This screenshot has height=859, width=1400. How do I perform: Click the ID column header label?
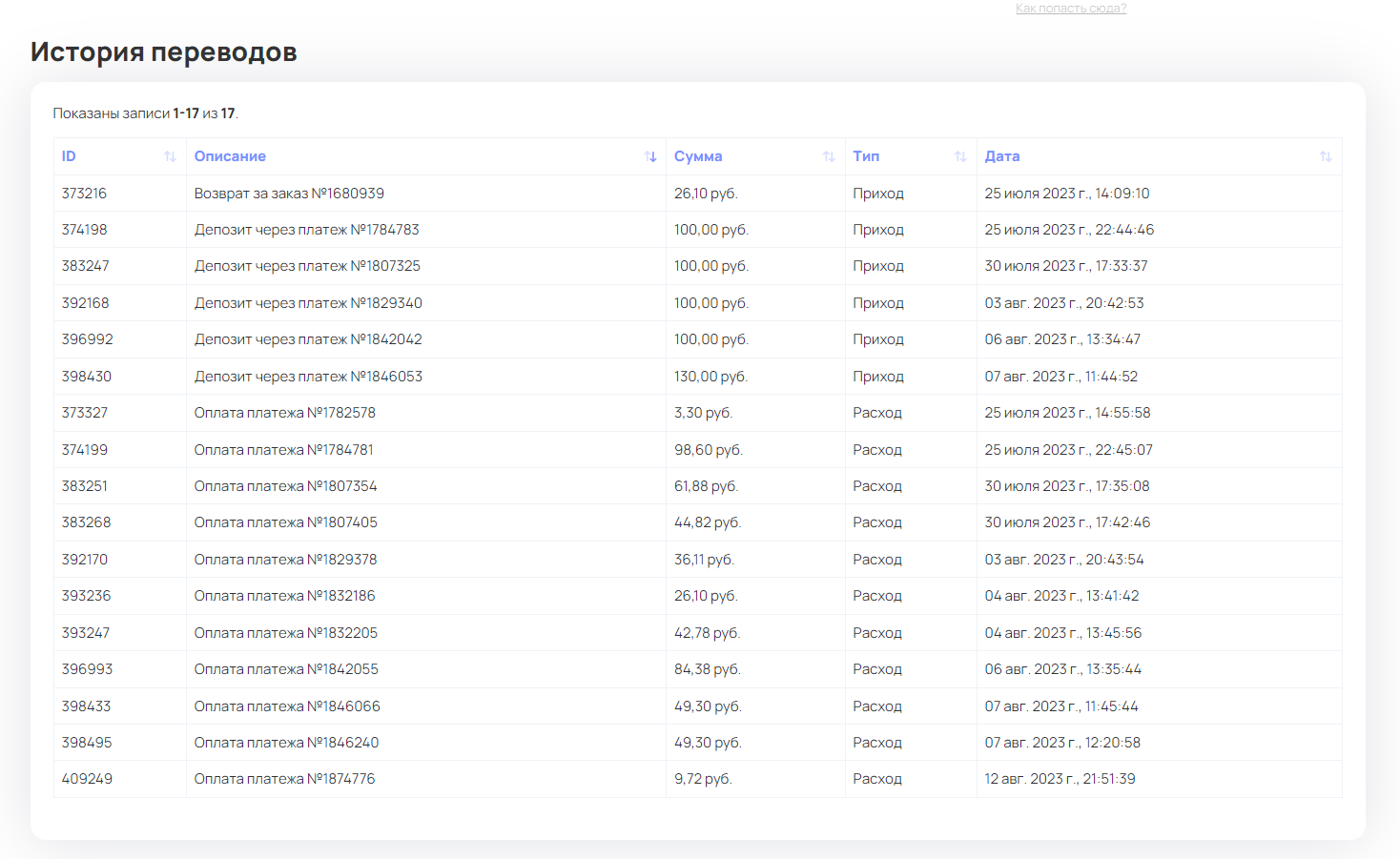point(69,156)
